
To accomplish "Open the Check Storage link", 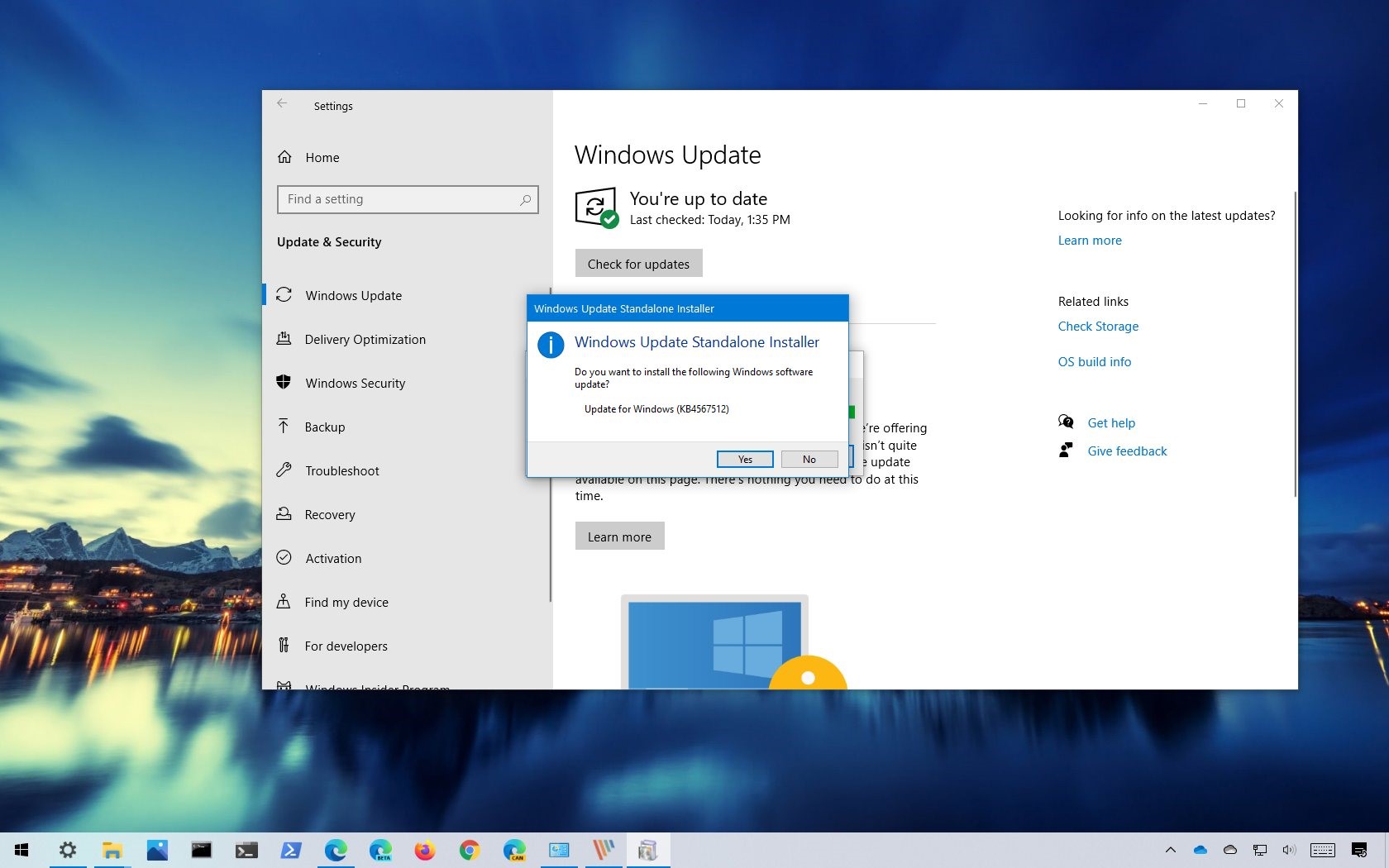I will tap(1098, 327).
